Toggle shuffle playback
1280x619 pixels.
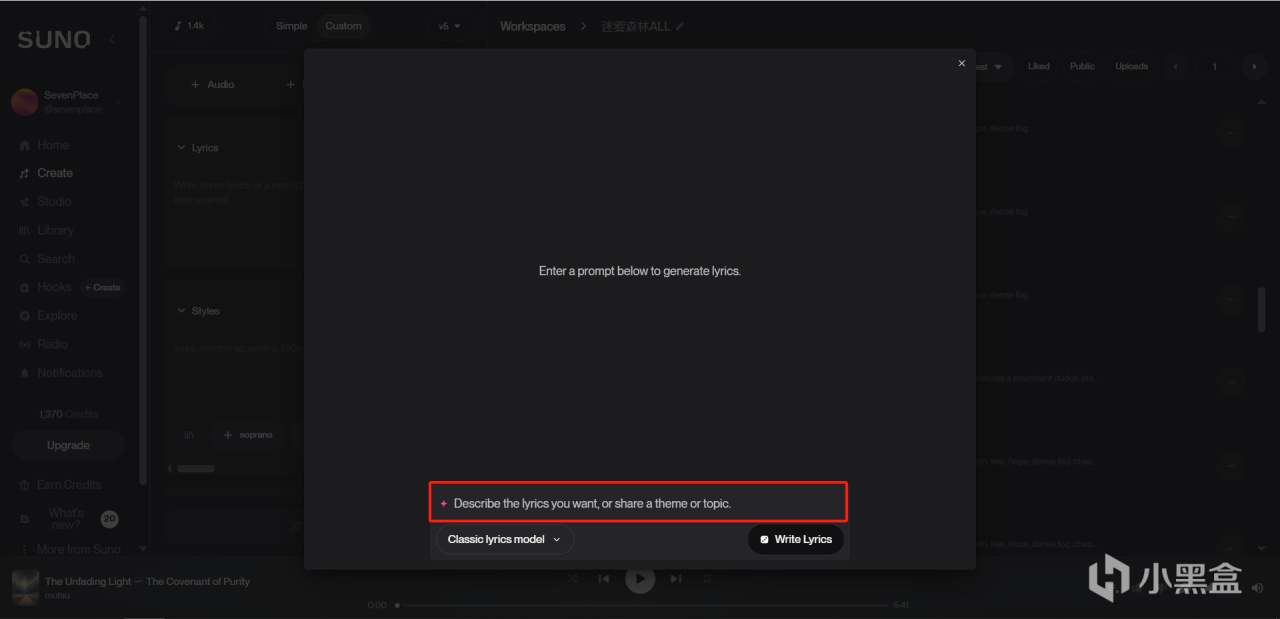click(x=573, y=578)
